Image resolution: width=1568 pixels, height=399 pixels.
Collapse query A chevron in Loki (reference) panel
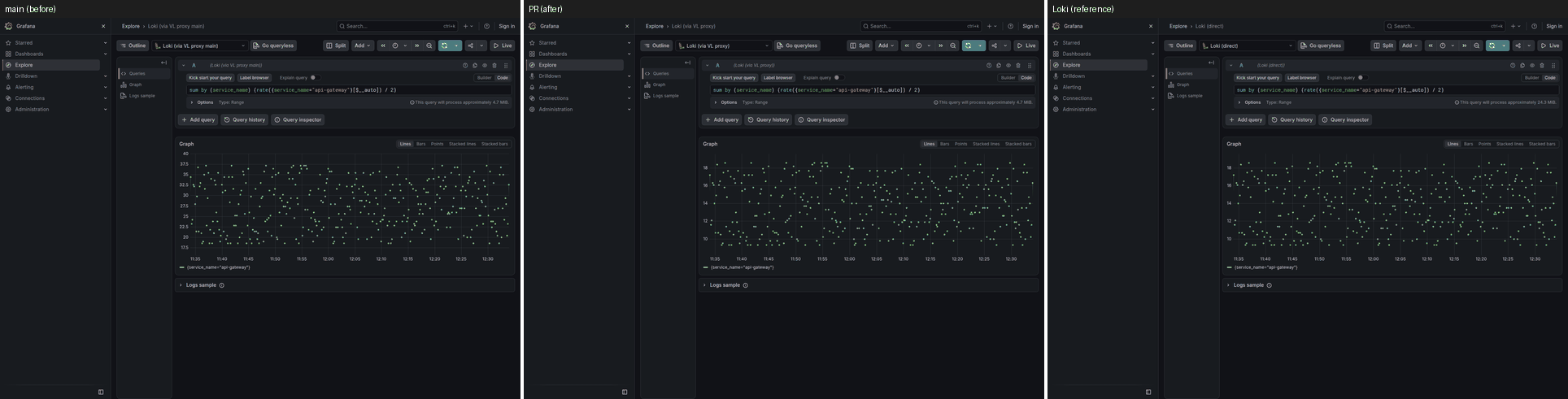coord(1231,65)
